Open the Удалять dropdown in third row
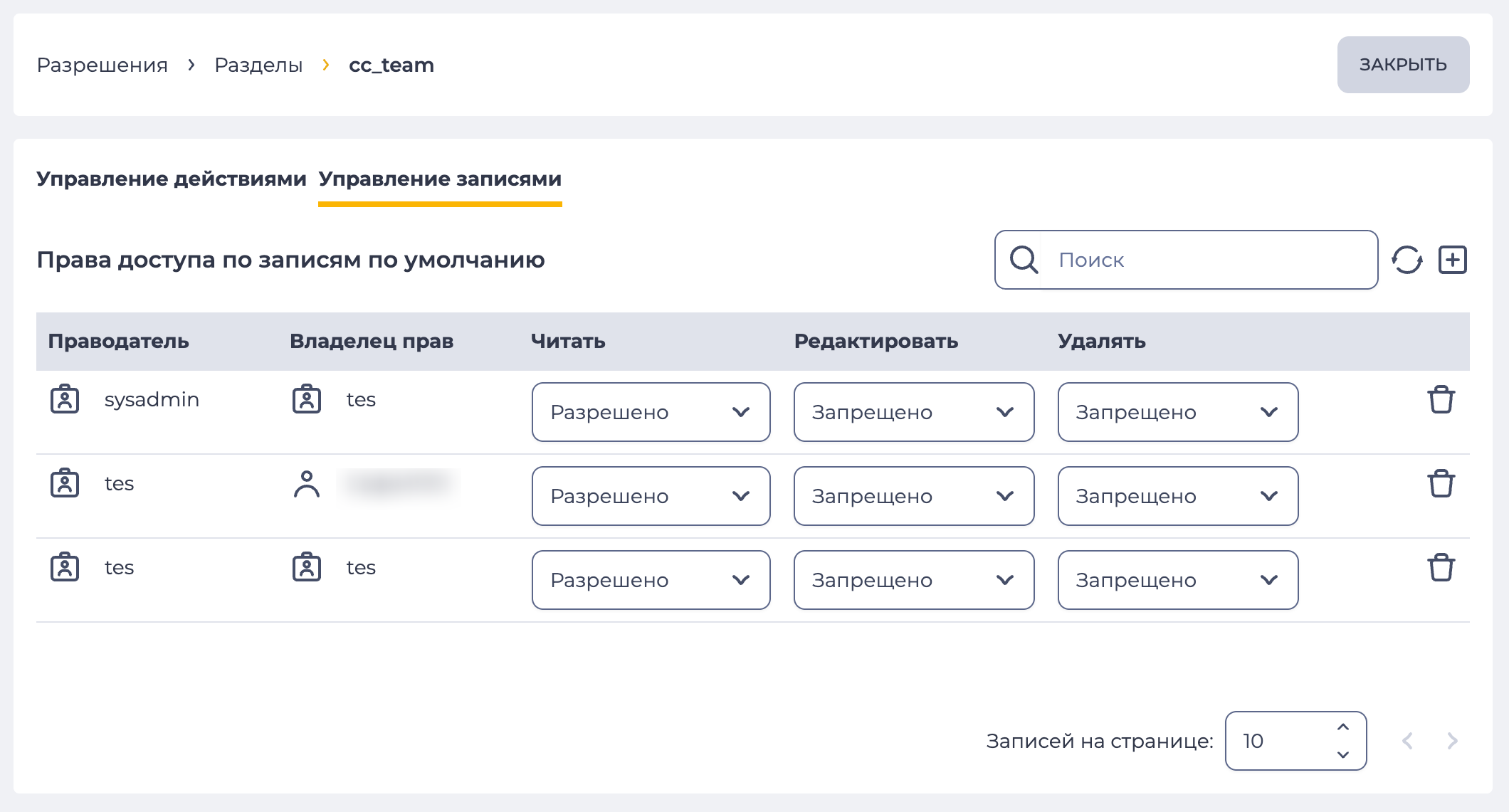This screenshot has height=812, width=1509. (x=1178, y=580)
